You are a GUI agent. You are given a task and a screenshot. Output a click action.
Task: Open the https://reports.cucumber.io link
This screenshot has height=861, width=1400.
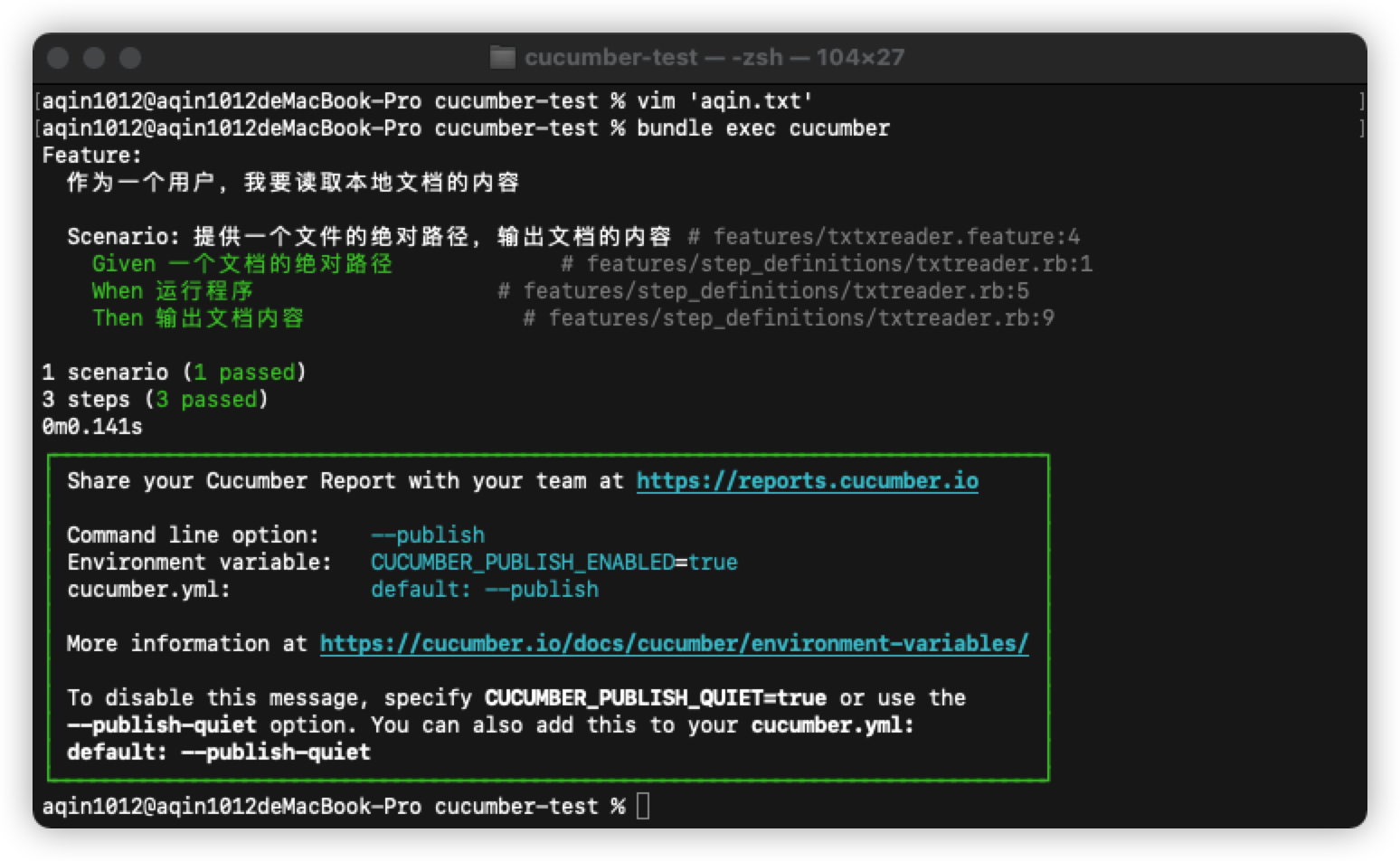tap(807, 481)
